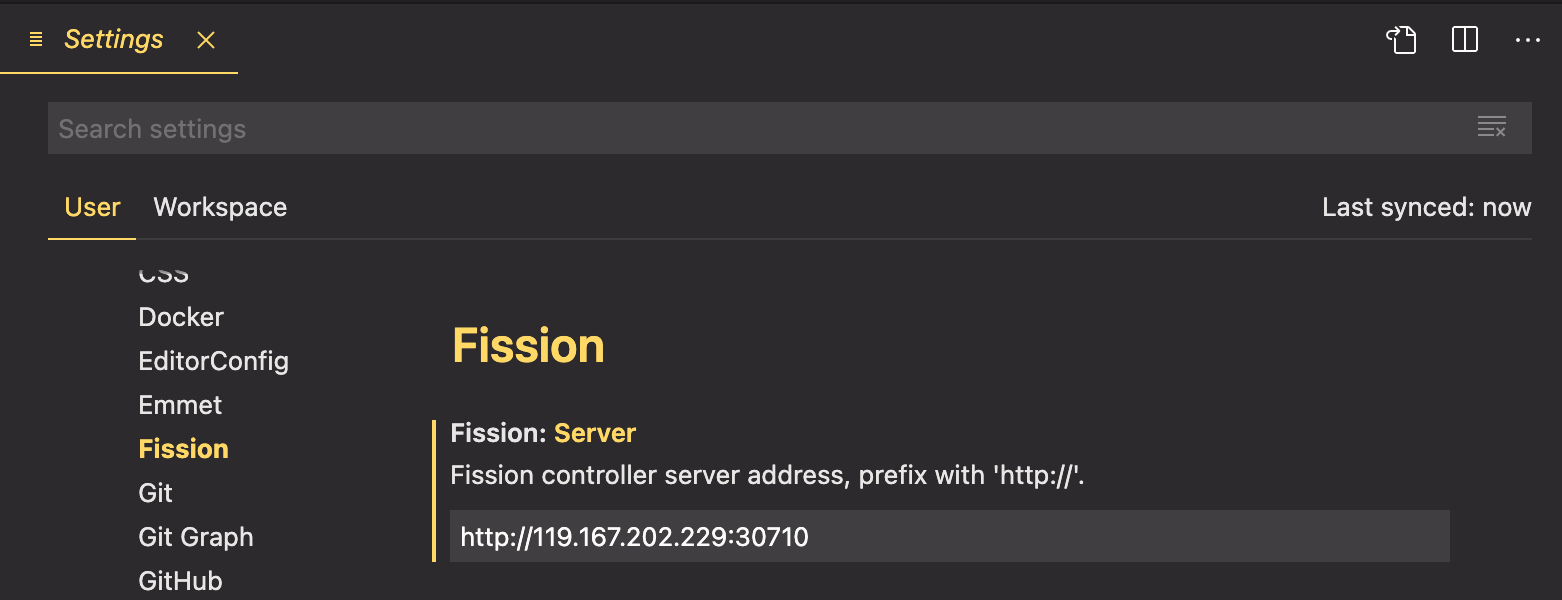
Task: Clear the settings search input icon
Action: [x=1491, y=127]
